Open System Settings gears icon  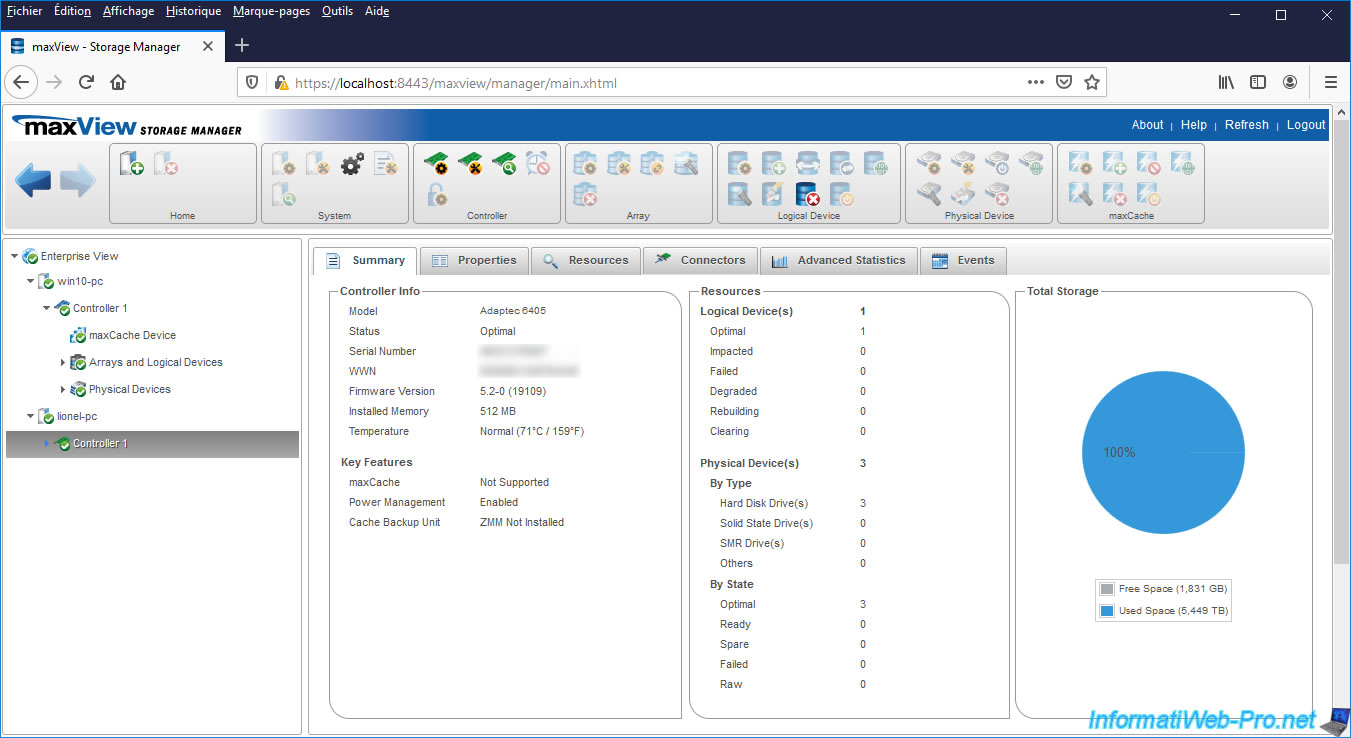pyautogui.click(x=352, y=164)
